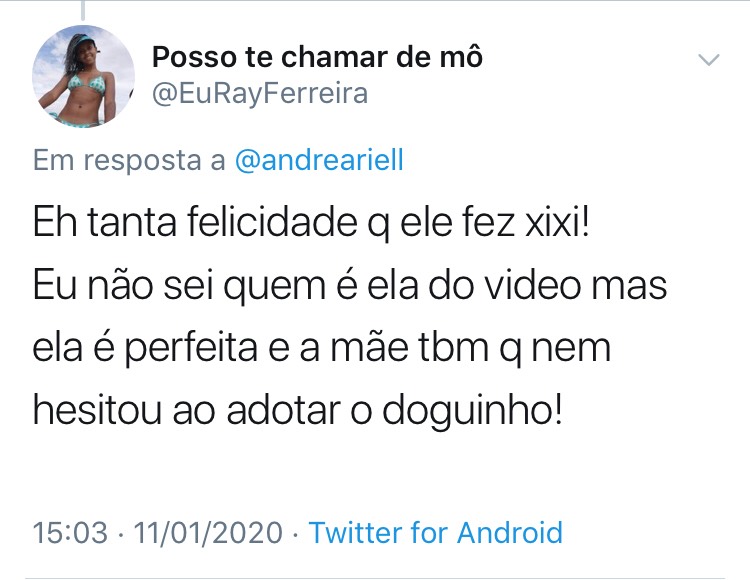Select the tweet line starting 'Eu não sei quem'
This screenshot has width=750, height=580.
coord(350,286)
